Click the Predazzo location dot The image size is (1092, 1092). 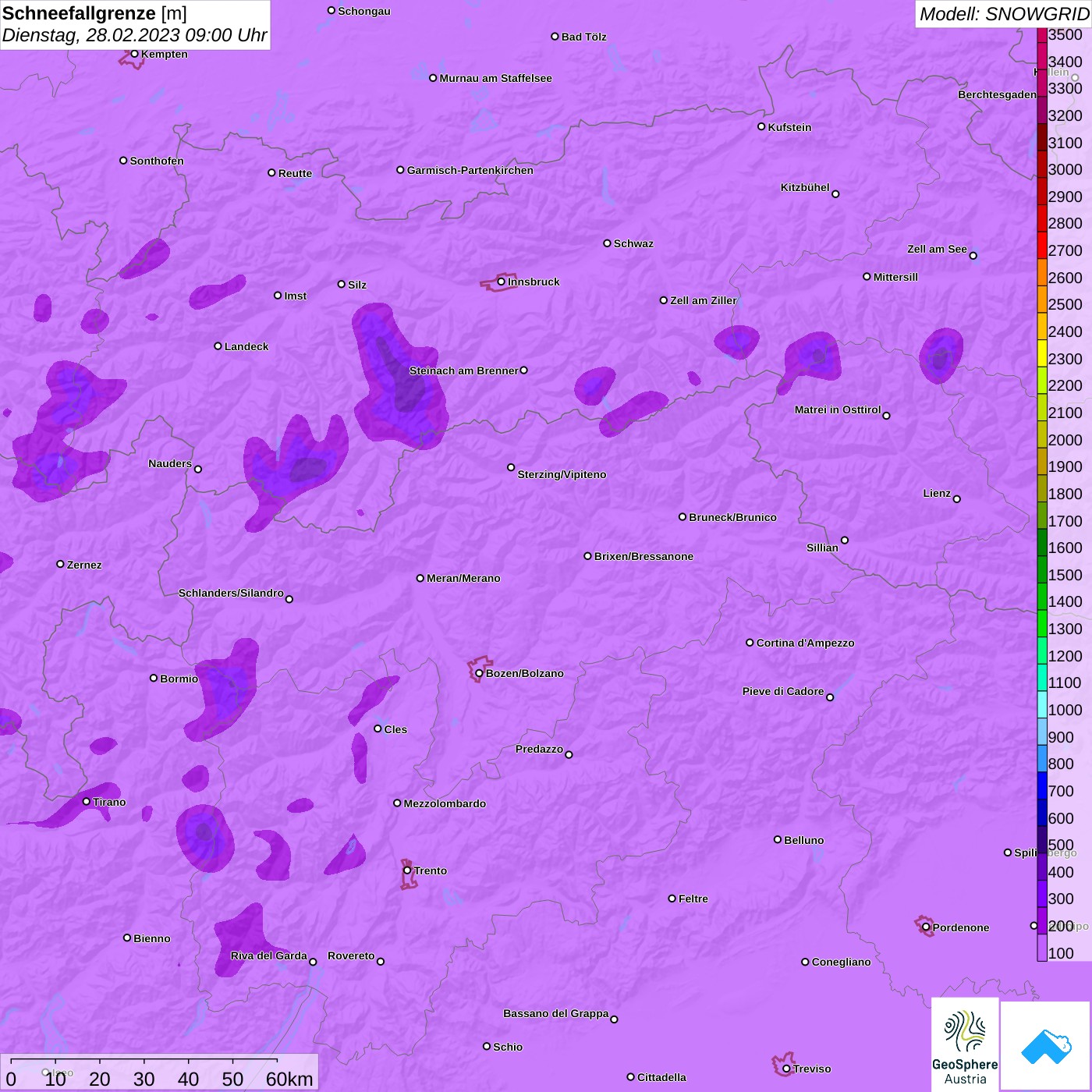coord(569,754)
